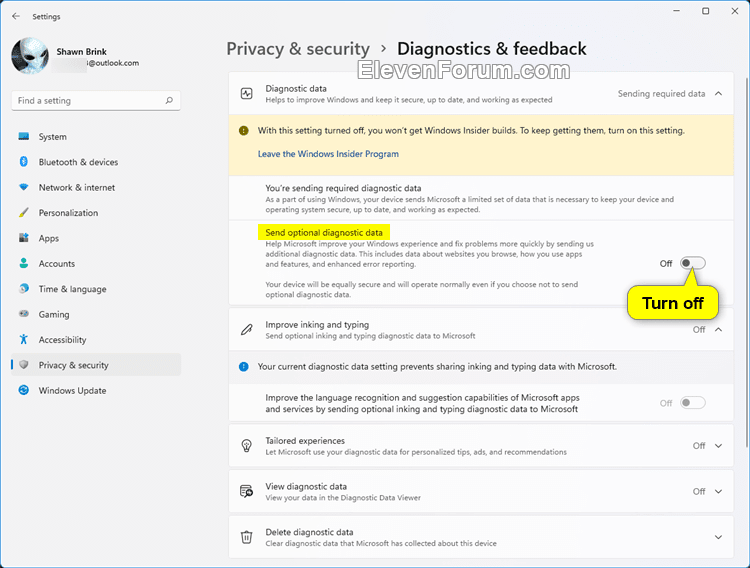Click the Find a setting search box

pyautogui.click(x=96, y=100)
